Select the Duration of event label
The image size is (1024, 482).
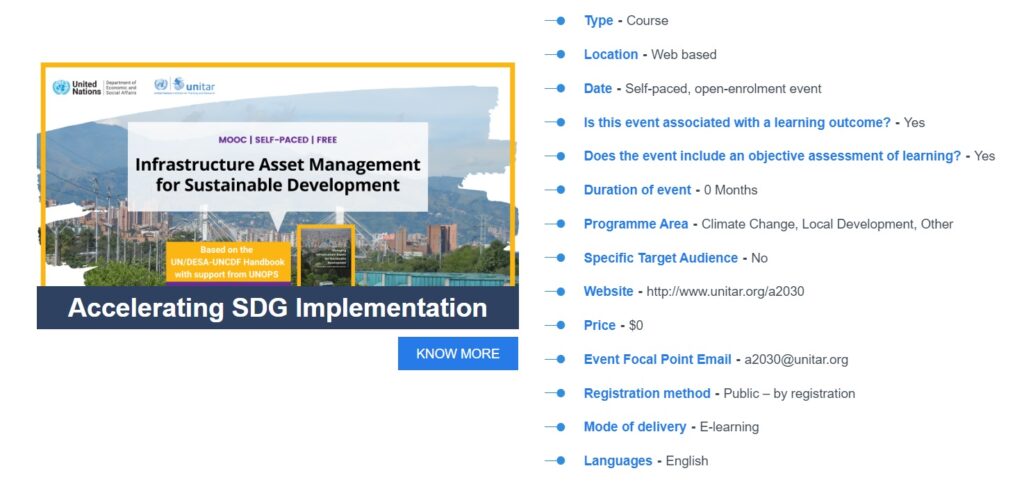coord(637,190)
